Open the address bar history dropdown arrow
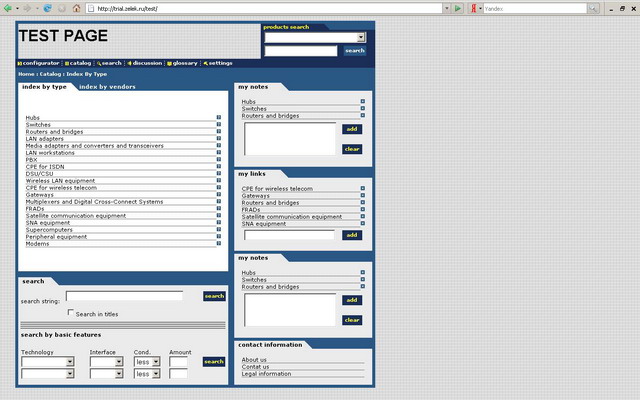 [447, 8]
